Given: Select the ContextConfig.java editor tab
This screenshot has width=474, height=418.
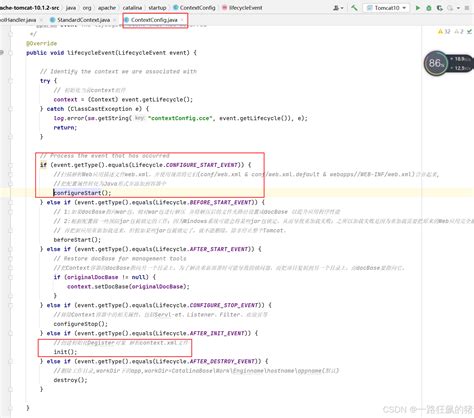Looking at the screenshot, I should [x=154, y=20].
